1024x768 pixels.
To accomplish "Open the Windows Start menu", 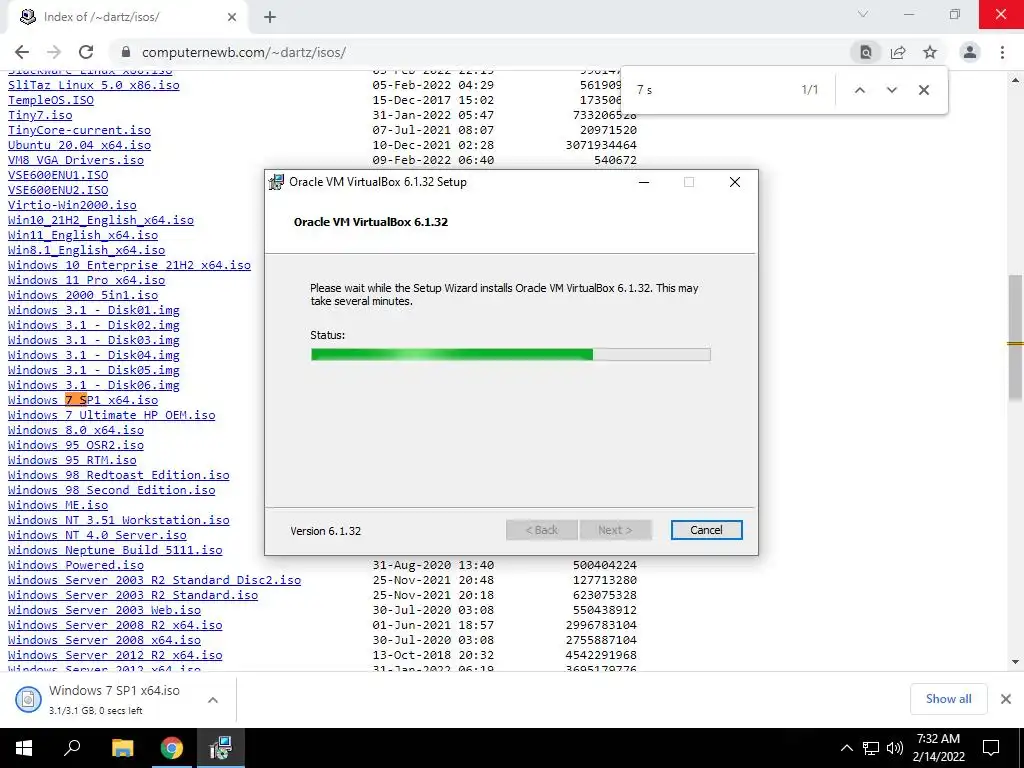I will pos(24,748).
